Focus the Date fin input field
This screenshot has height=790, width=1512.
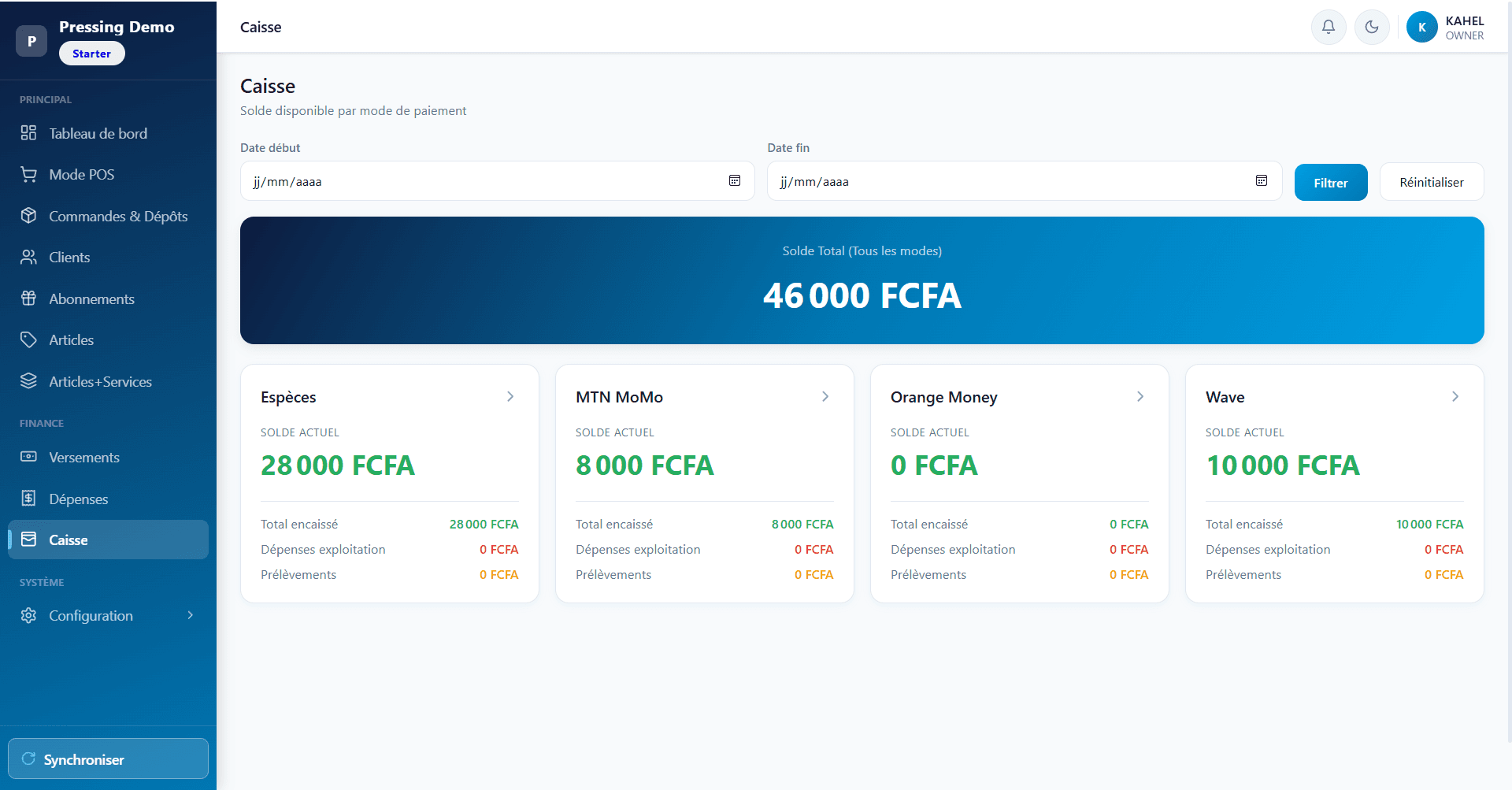1025,181
